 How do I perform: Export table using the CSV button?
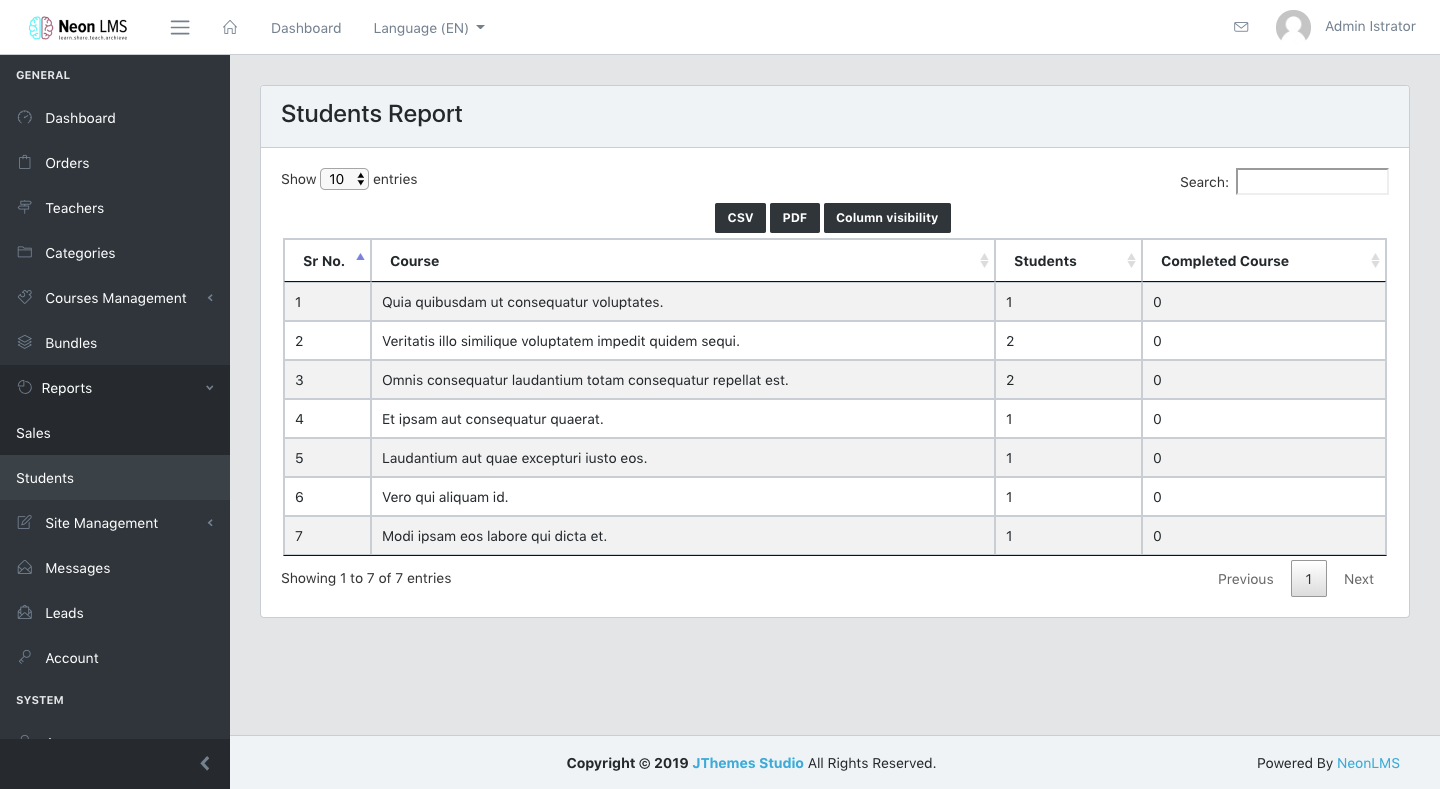coord(740,218)
